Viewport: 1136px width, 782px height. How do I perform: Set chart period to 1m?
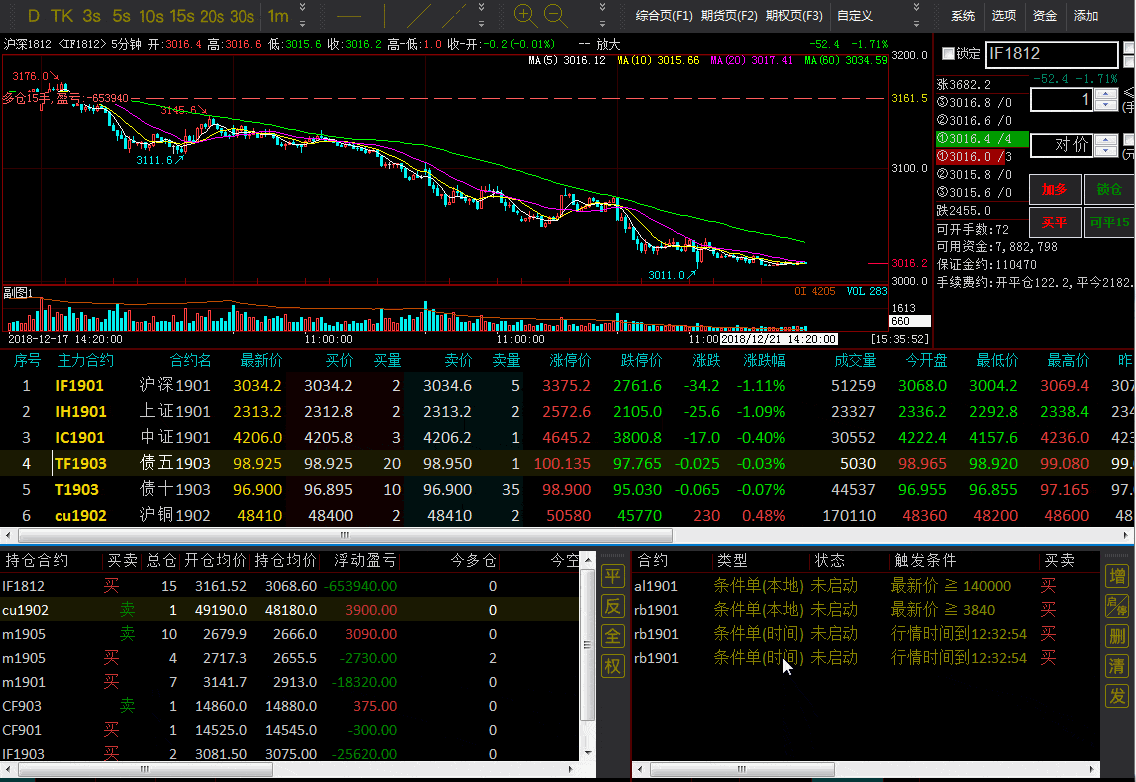277,16
